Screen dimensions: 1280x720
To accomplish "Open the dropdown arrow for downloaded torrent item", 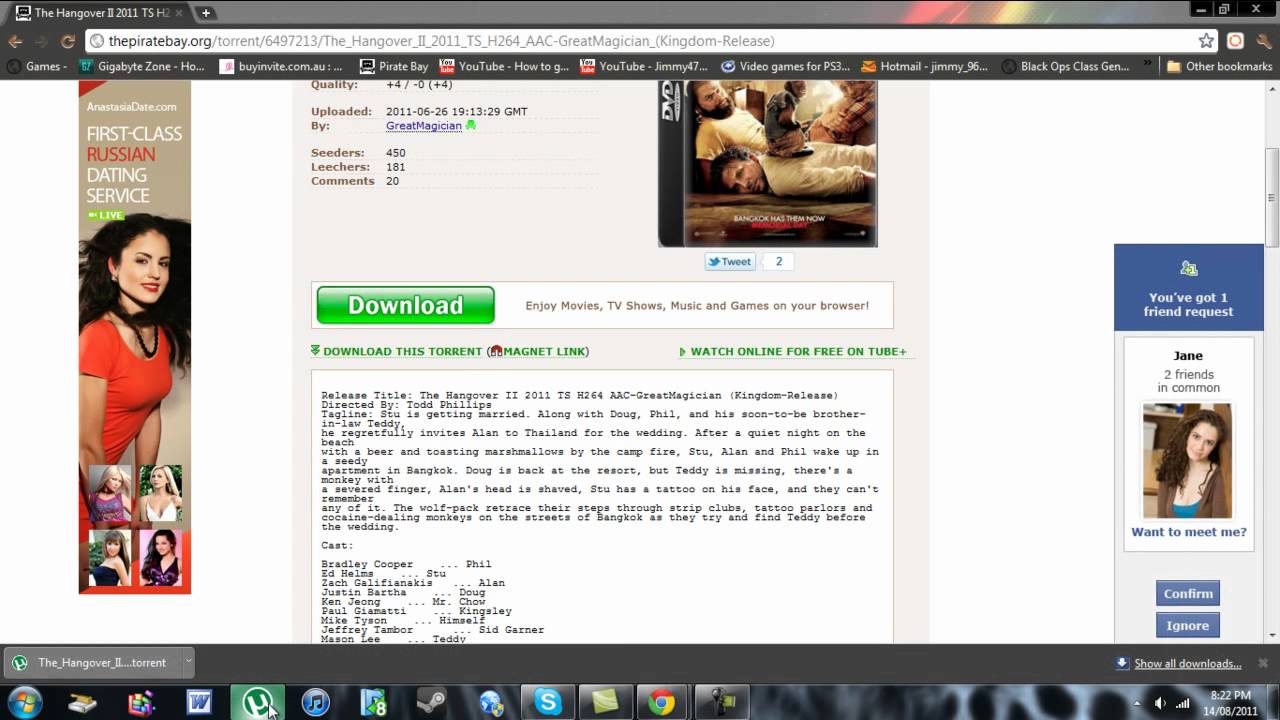I will click(x=188, y=663).
